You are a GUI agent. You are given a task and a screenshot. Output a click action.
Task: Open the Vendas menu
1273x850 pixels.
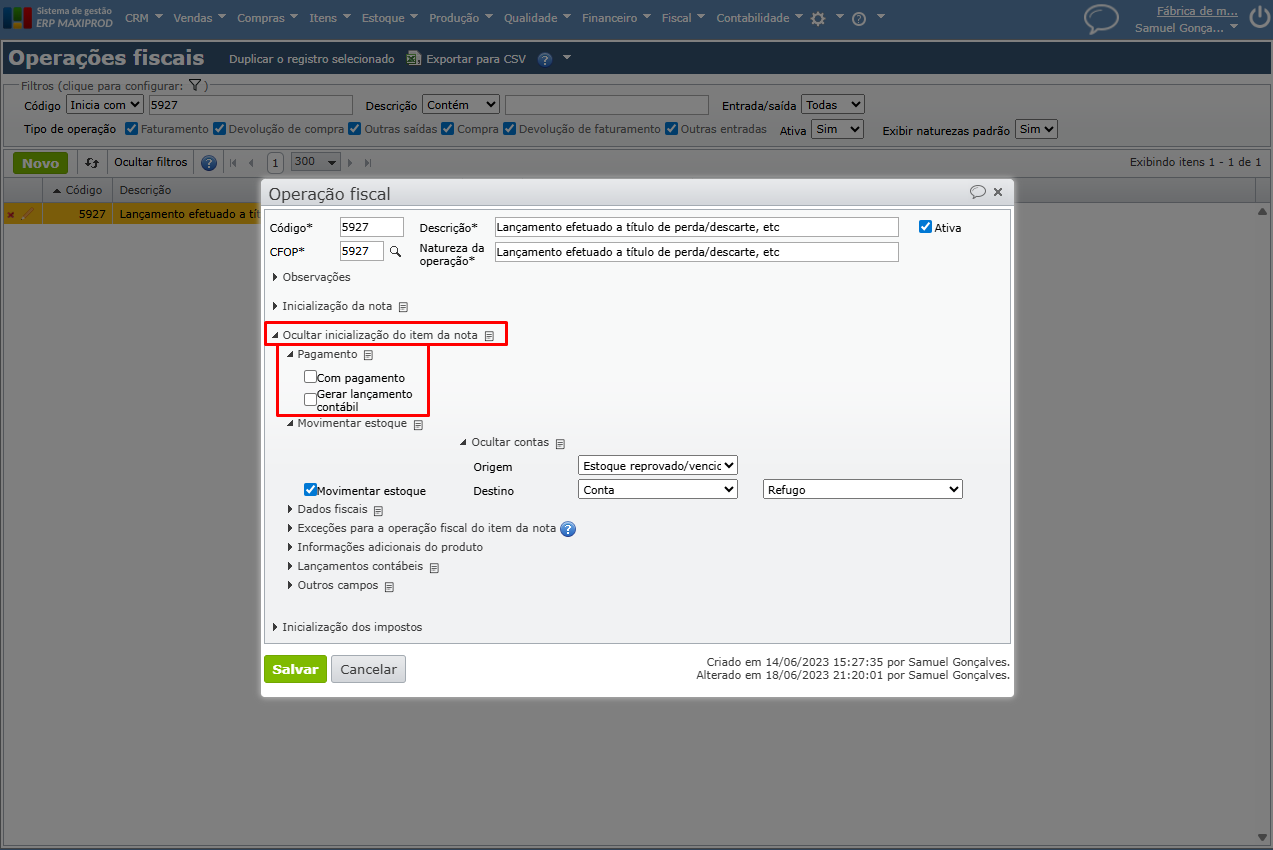199,18
